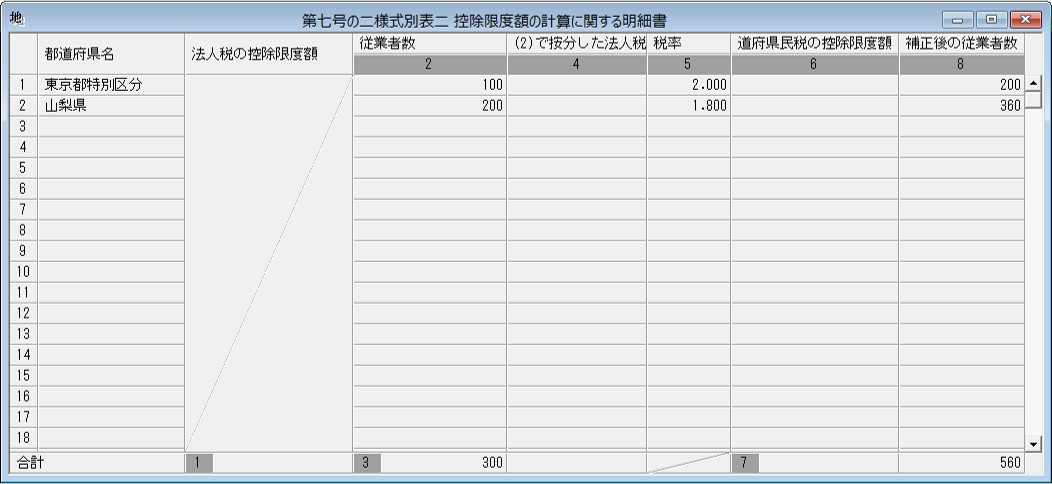
Task: Click the scrollbar down arrow
Action: [x=1033, y=444]
